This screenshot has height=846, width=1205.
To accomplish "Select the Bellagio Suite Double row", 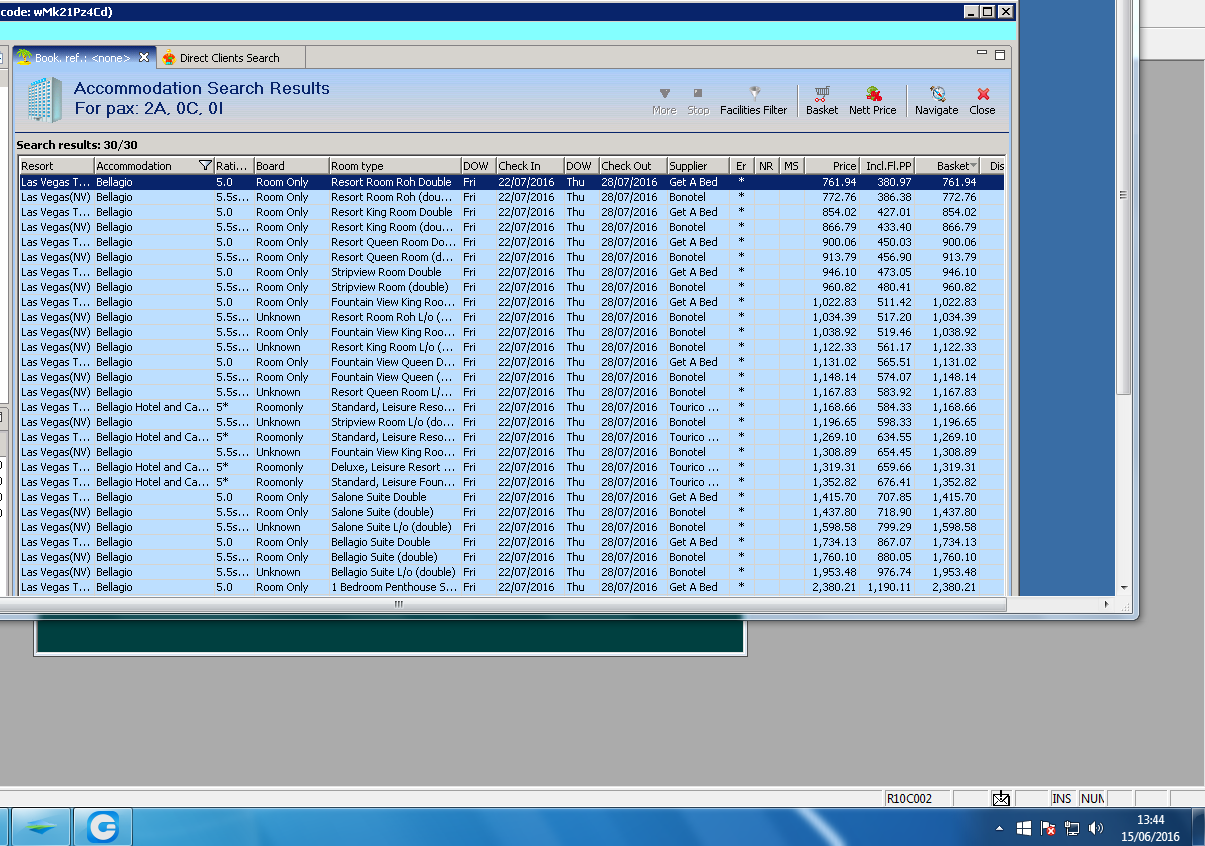I will tap(512, 542).
